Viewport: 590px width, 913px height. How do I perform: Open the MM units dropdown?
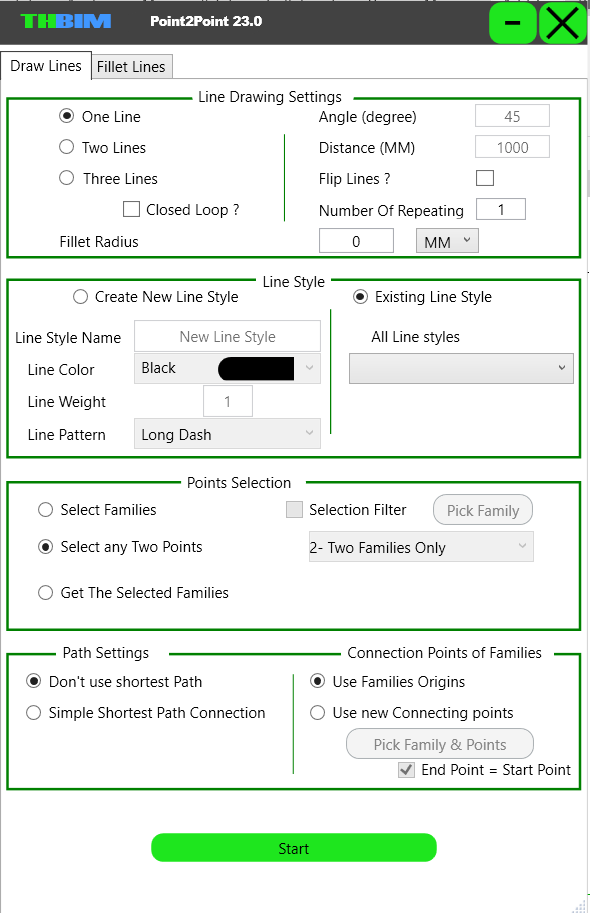(x=447, y=241)
